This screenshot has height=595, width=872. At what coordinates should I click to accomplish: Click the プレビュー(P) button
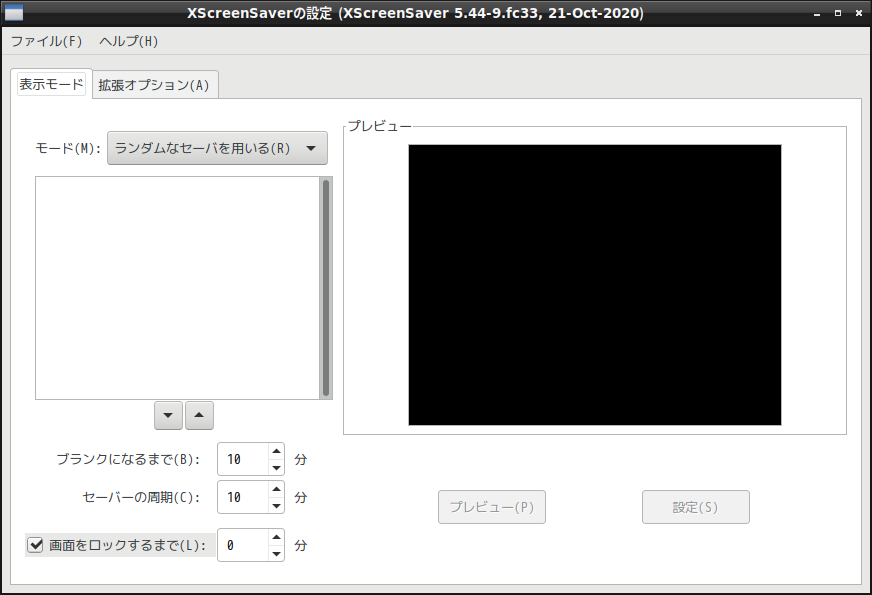tap(492, 507)
